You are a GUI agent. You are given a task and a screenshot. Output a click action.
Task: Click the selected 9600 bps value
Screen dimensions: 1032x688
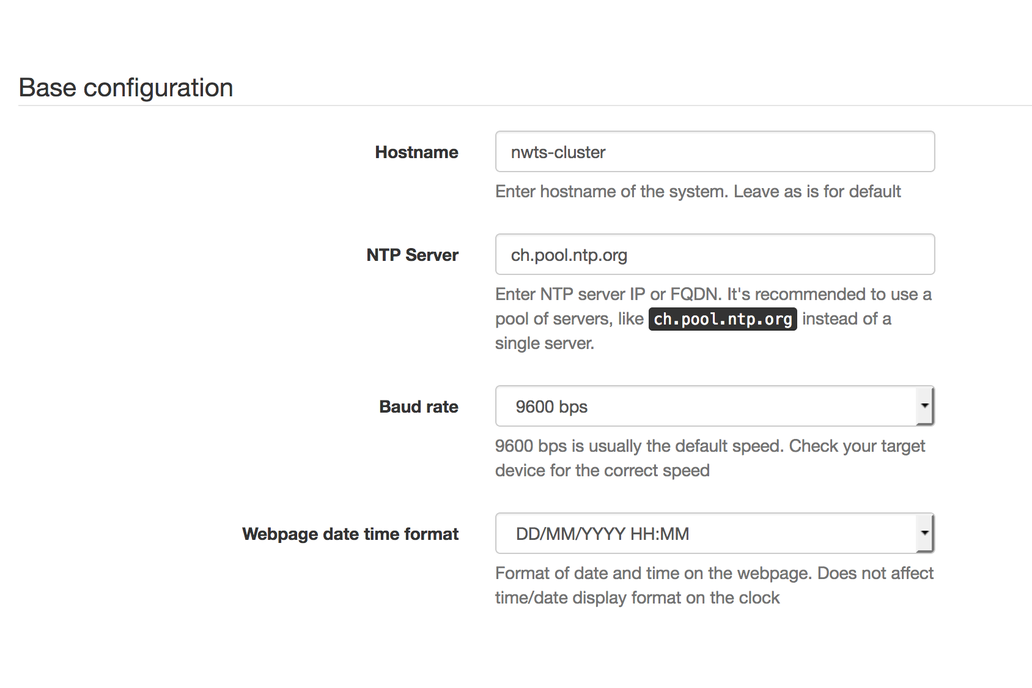click(x=551, y=407)
